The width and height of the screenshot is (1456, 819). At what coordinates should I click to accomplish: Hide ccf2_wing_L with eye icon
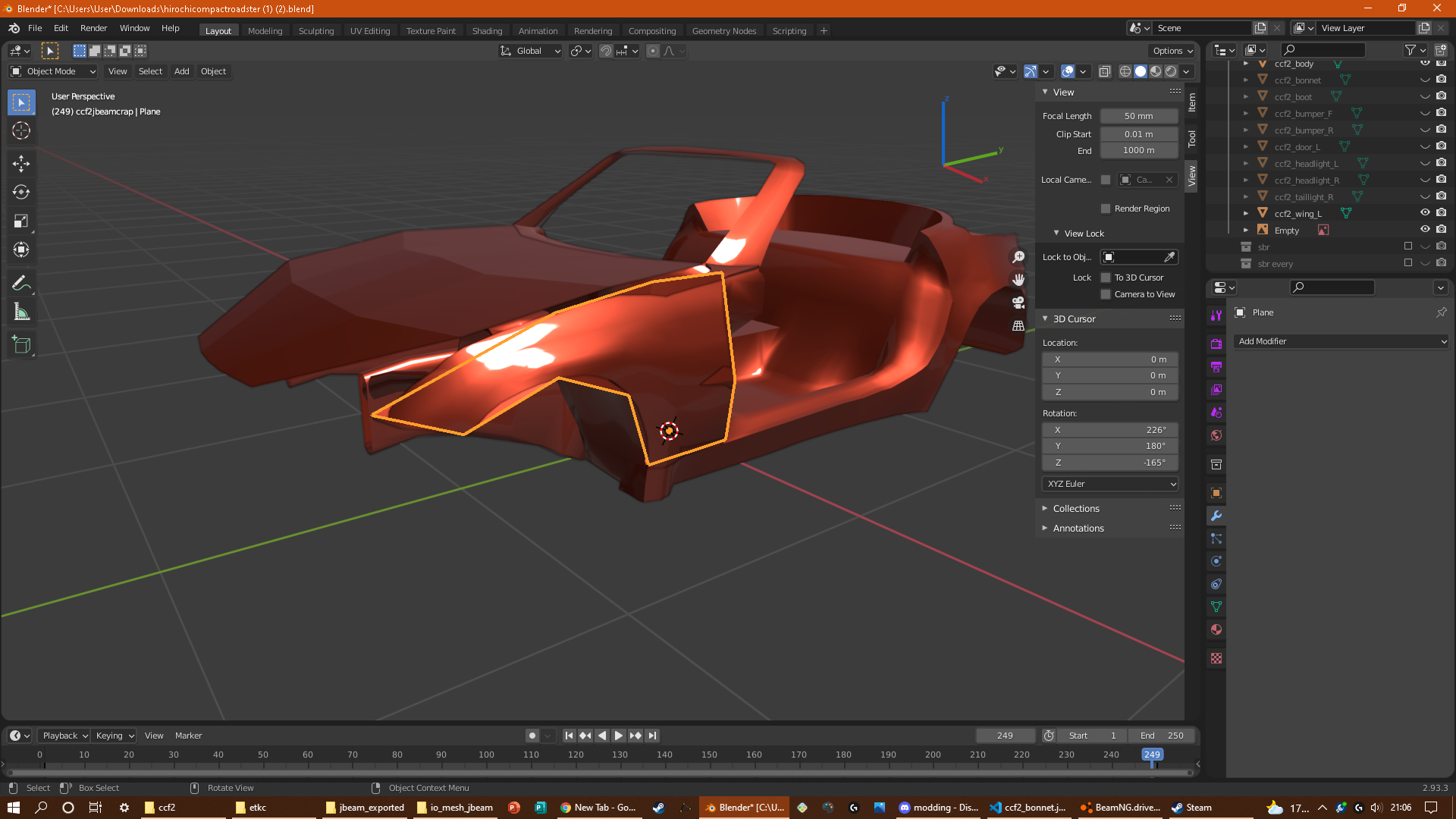coord(1425,213)
